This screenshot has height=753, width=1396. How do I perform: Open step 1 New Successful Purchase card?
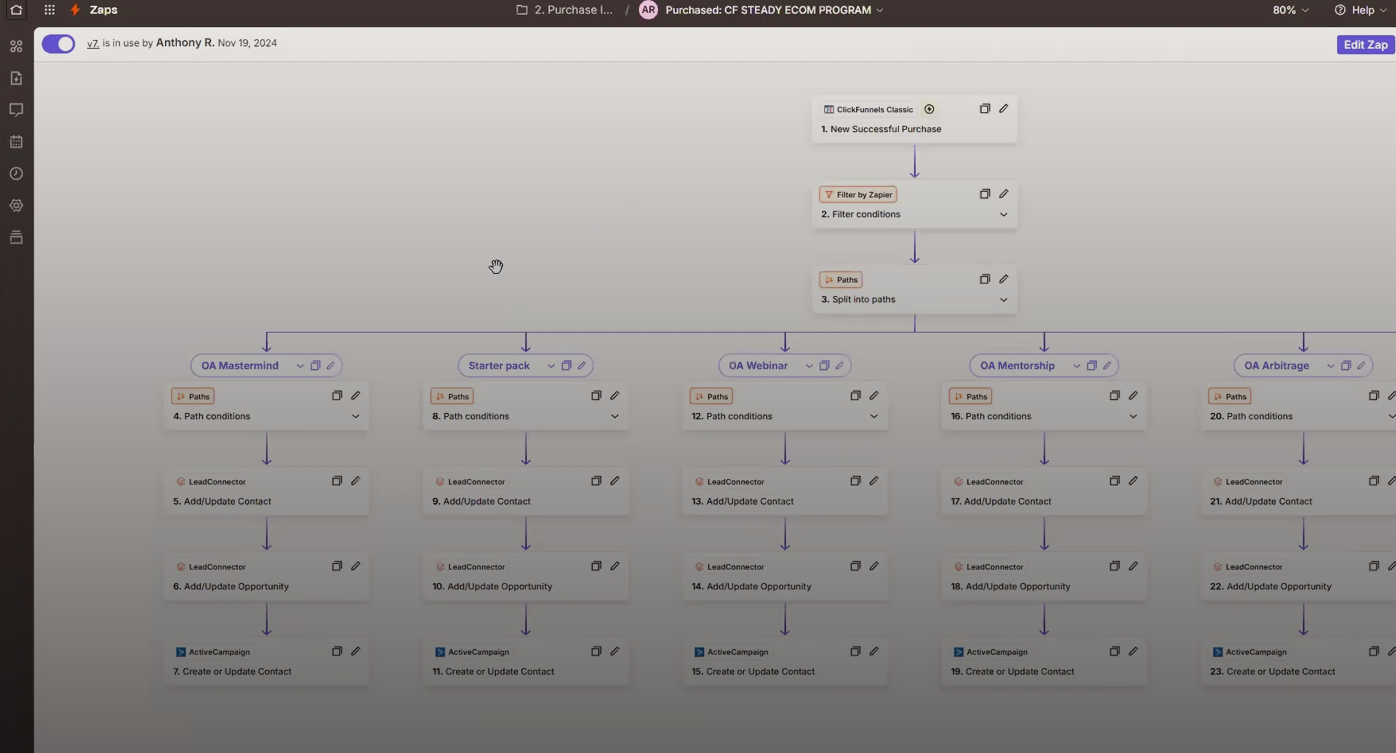pos(914,119)
